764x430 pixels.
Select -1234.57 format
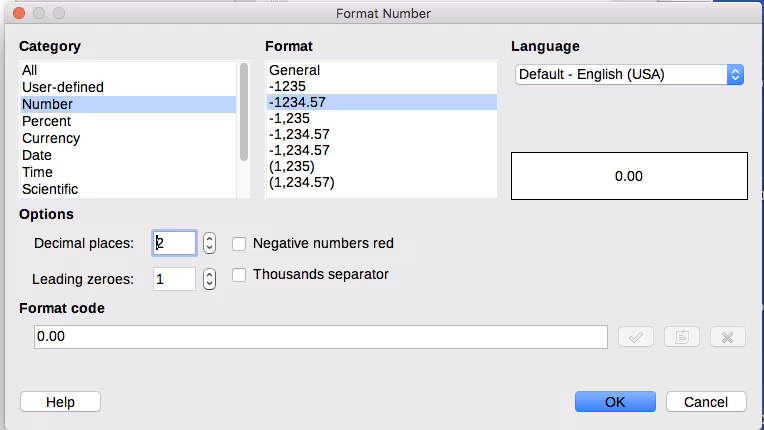[382, 102]
